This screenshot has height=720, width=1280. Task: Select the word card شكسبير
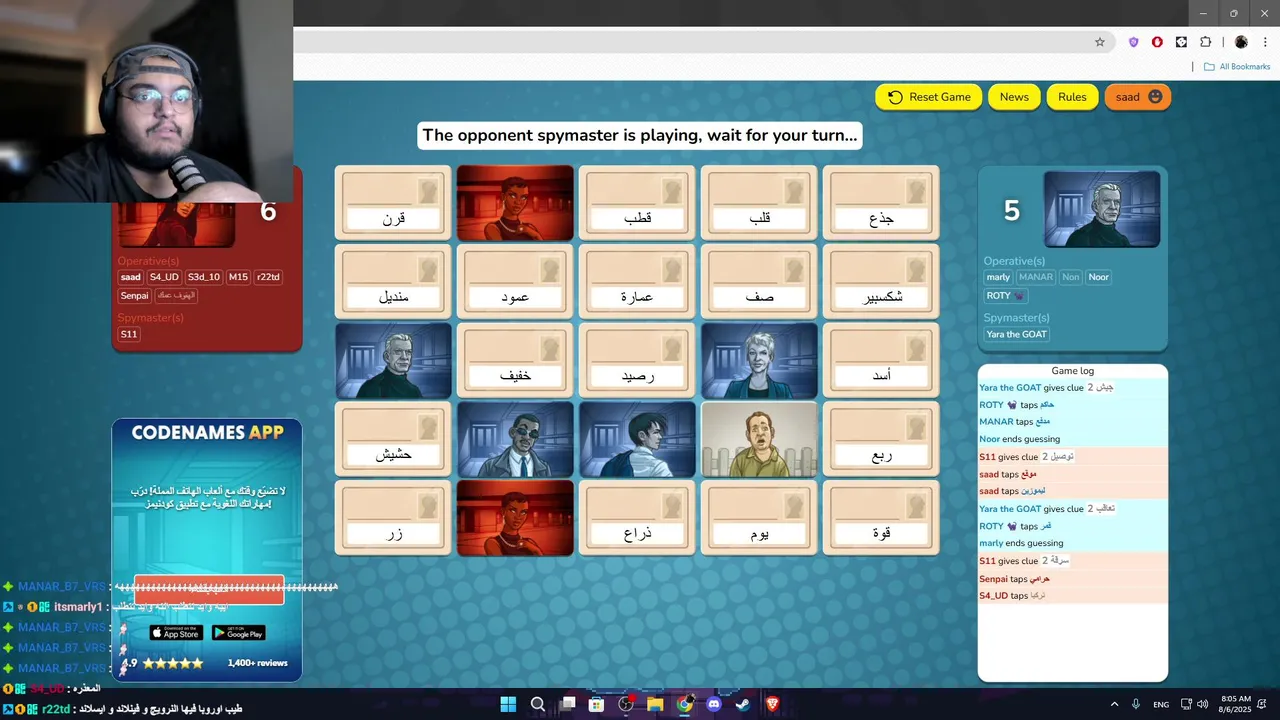coord(881,281)
